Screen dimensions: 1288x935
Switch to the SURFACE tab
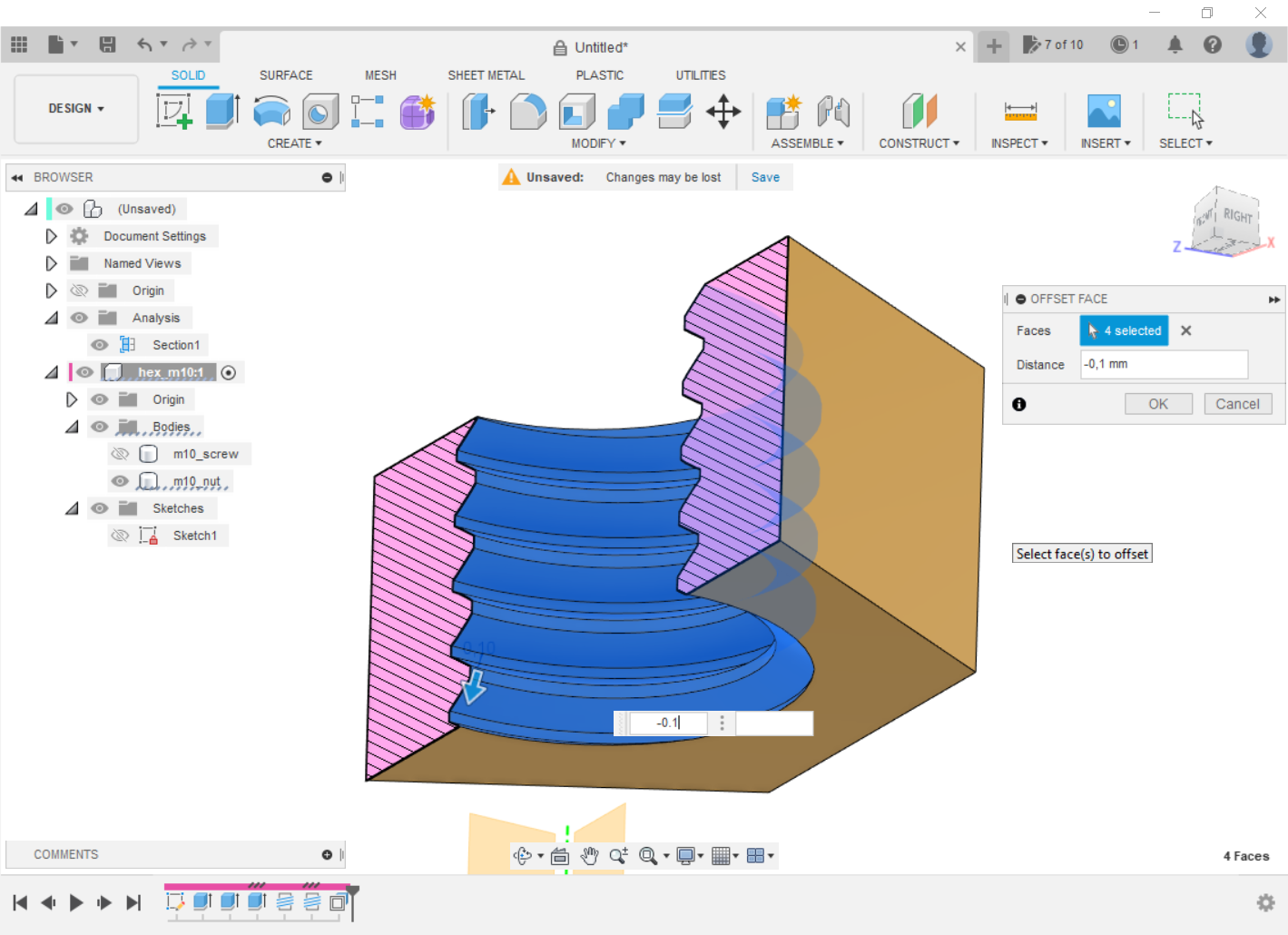click(285, 75)
